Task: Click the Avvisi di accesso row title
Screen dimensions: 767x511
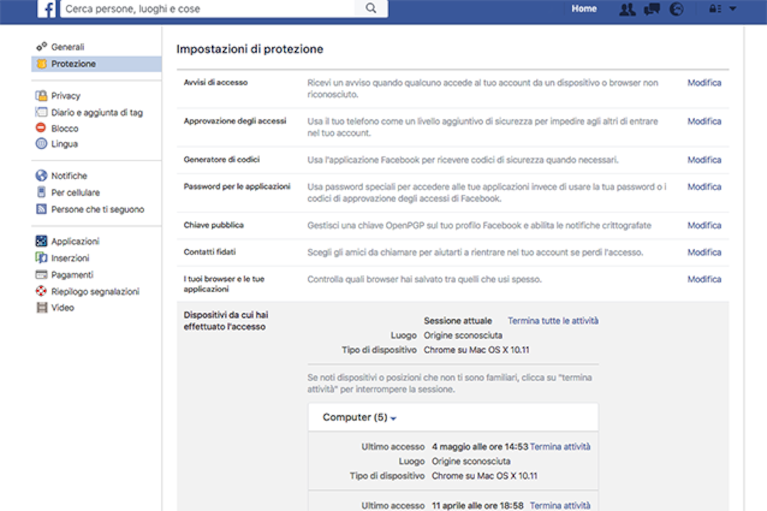Action: [216, 83]
